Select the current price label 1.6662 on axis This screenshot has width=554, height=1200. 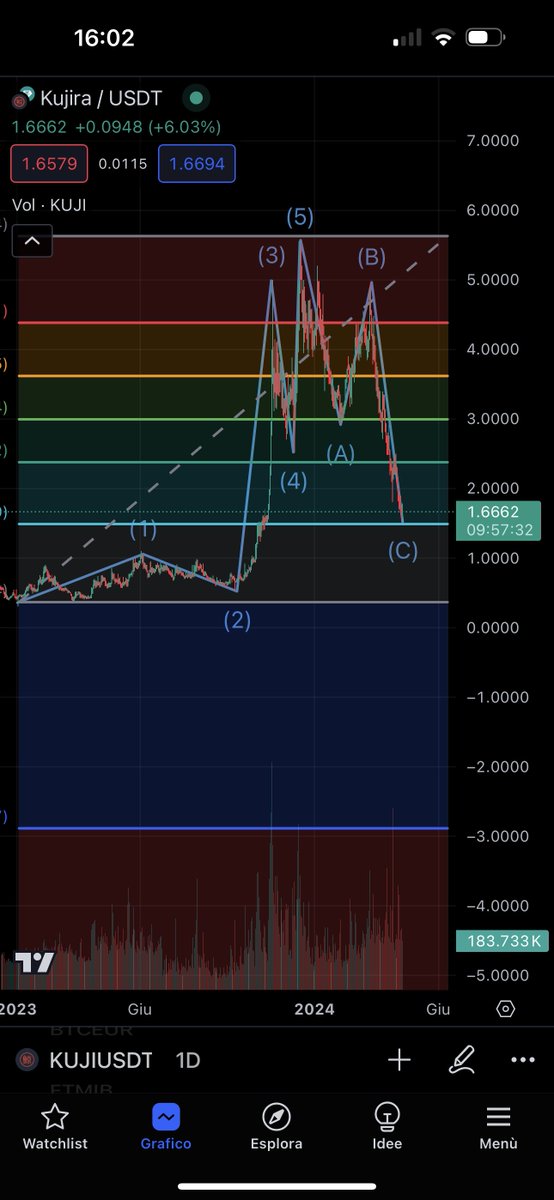(499, 519)
